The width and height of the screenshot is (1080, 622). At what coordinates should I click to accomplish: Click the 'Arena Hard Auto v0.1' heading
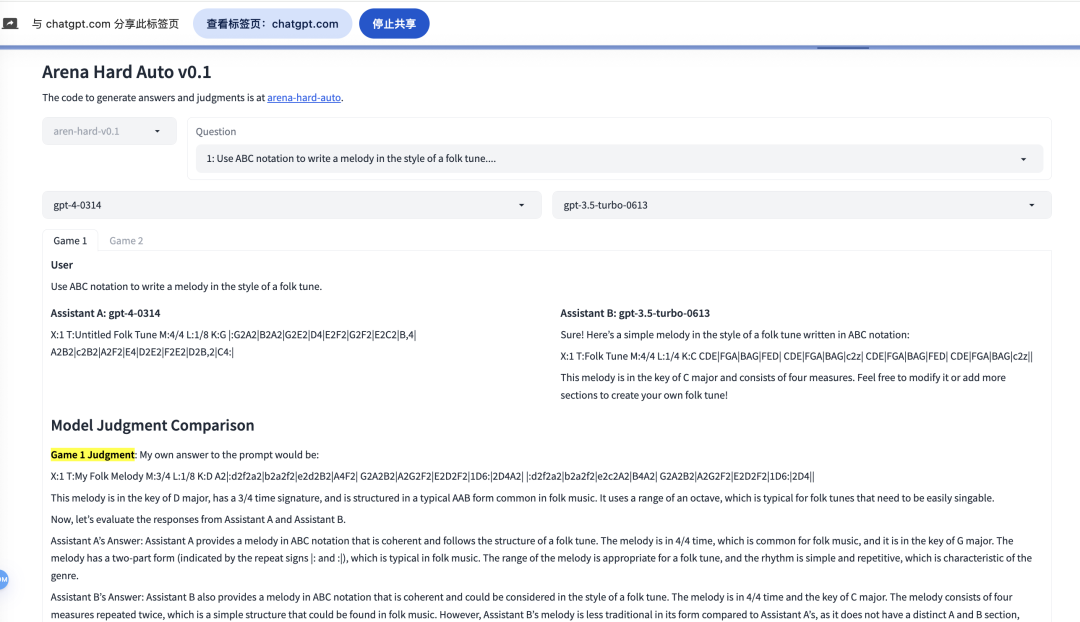pyautogui.click(x=127, y=72)
